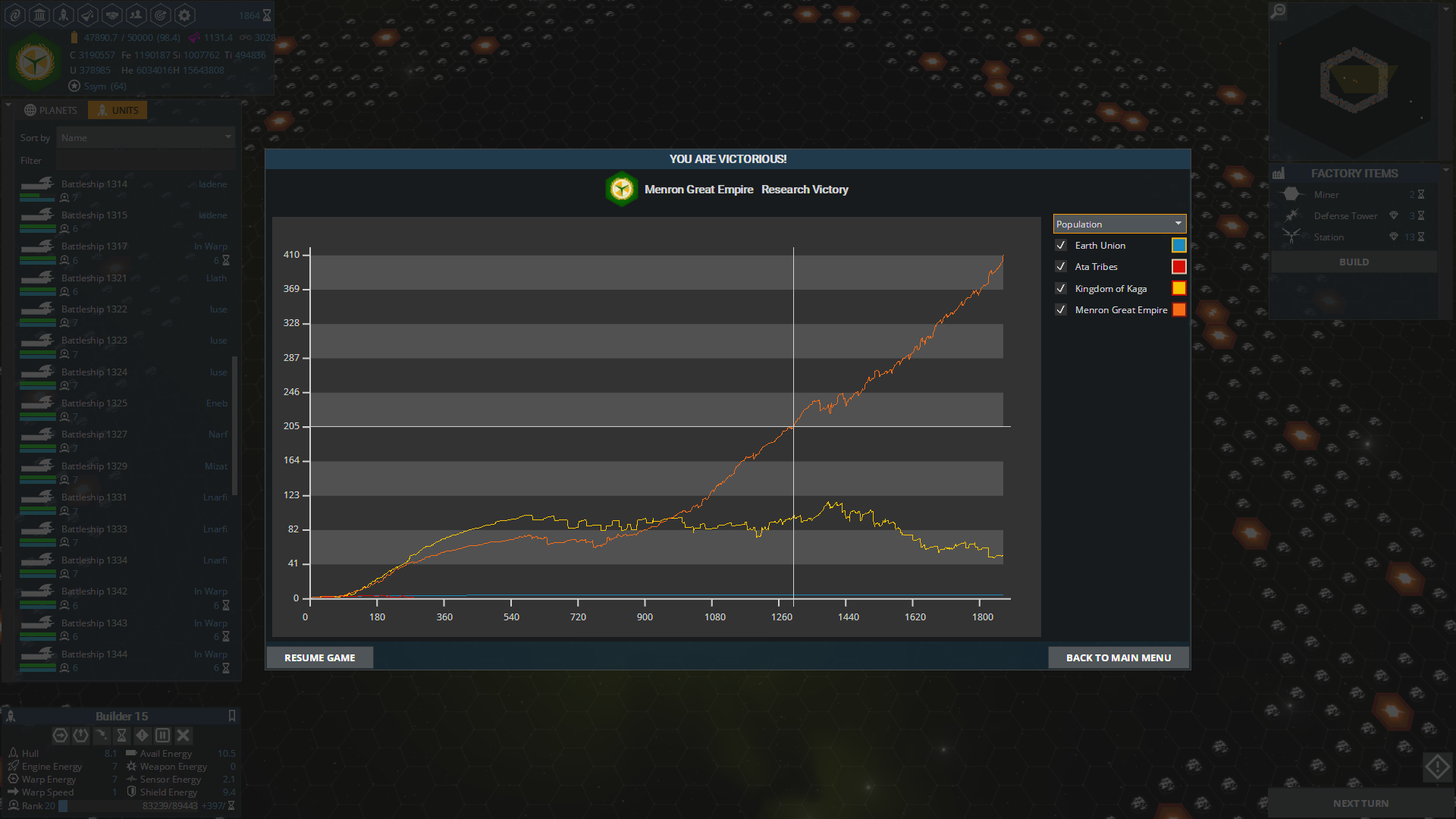Click the unload upward arrow hexagon icon

tap(81, 736)
